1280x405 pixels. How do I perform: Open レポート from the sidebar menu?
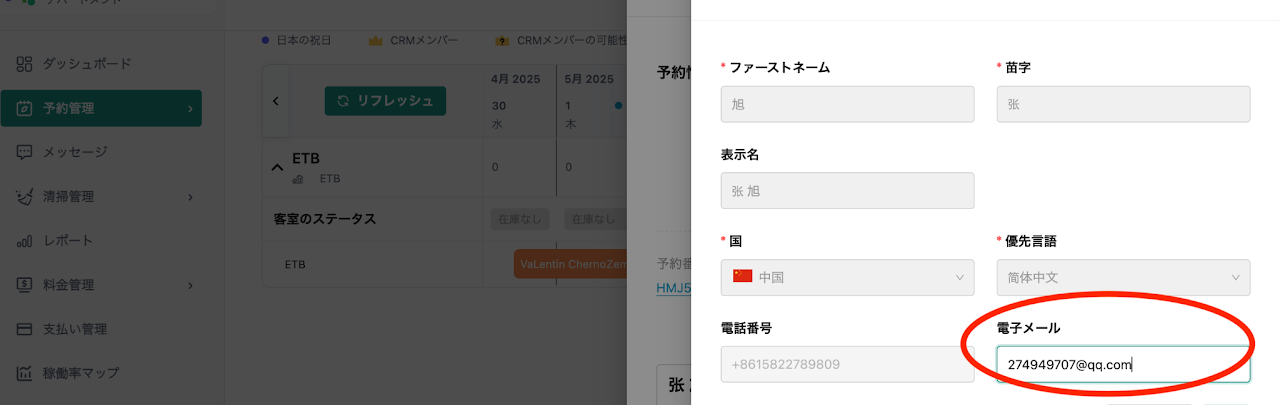point(67,241)
